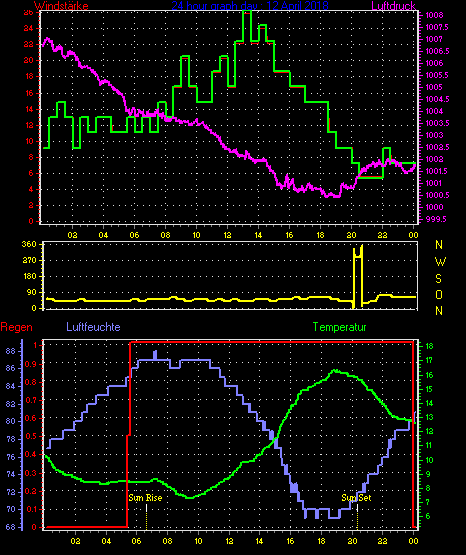466x555 pixels.
Task: Click the red '10' wind strength axis value
Action: 28,141
